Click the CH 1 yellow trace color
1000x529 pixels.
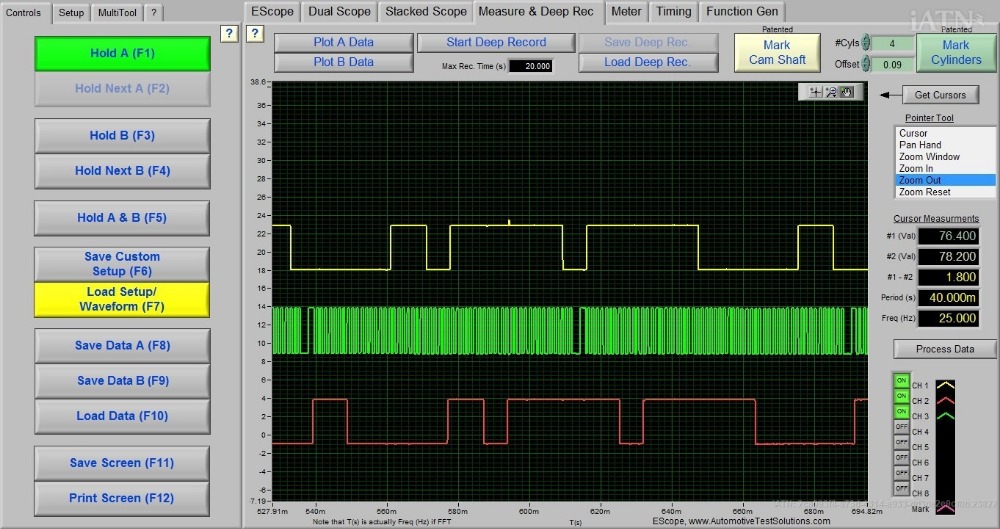[x=945, y=385]
